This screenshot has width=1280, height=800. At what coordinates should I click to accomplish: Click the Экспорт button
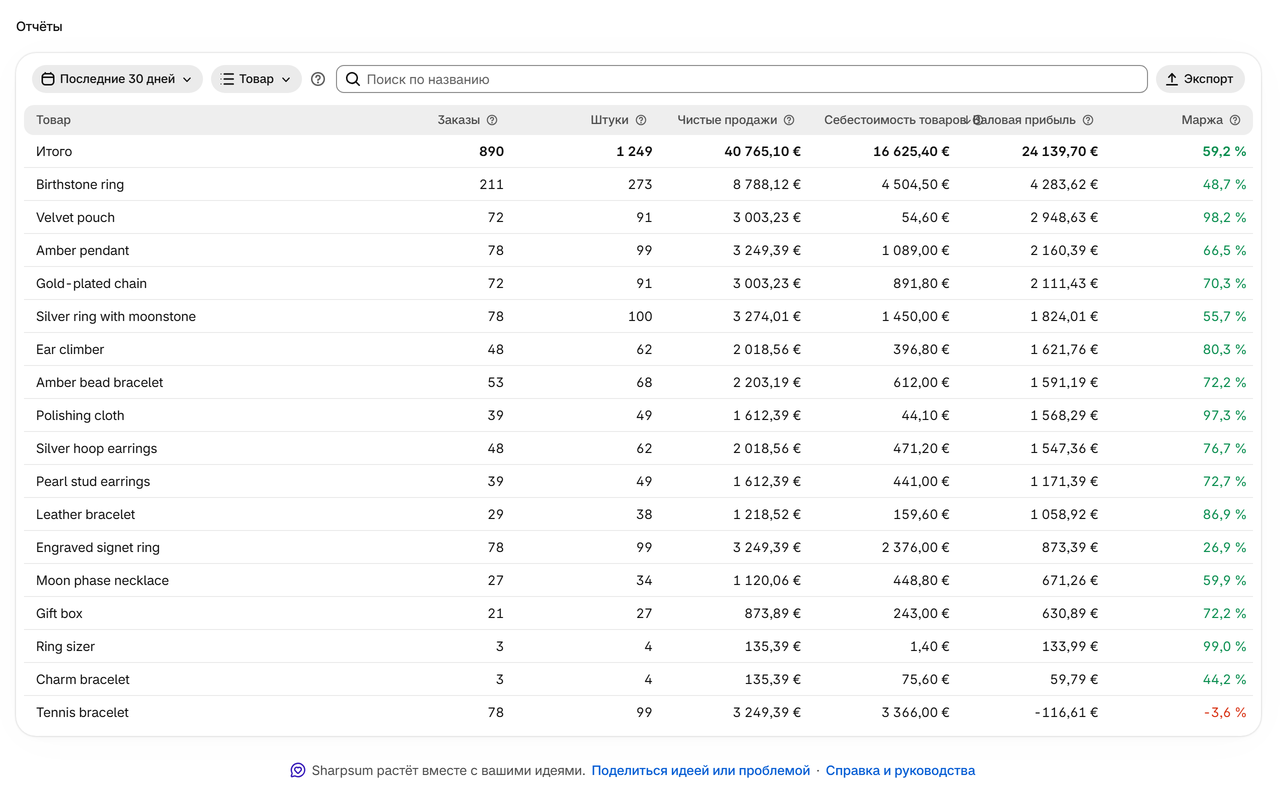1200,79
